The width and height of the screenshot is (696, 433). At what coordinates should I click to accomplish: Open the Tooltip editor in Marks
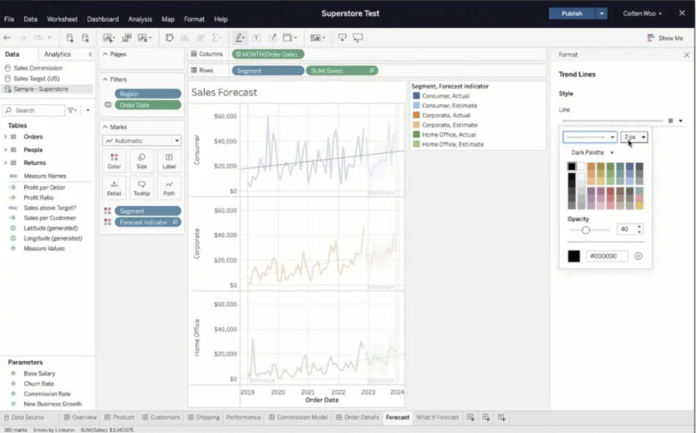click(x=141, y=187)
